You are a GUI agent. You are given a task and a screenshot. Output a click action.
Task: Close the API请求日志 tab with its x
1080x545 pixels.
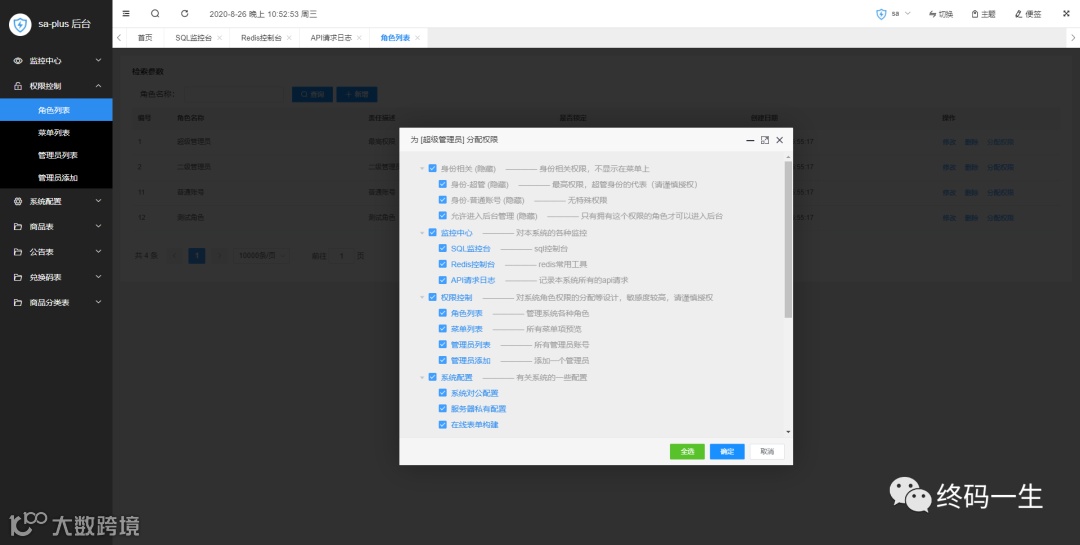pos(359,38)
